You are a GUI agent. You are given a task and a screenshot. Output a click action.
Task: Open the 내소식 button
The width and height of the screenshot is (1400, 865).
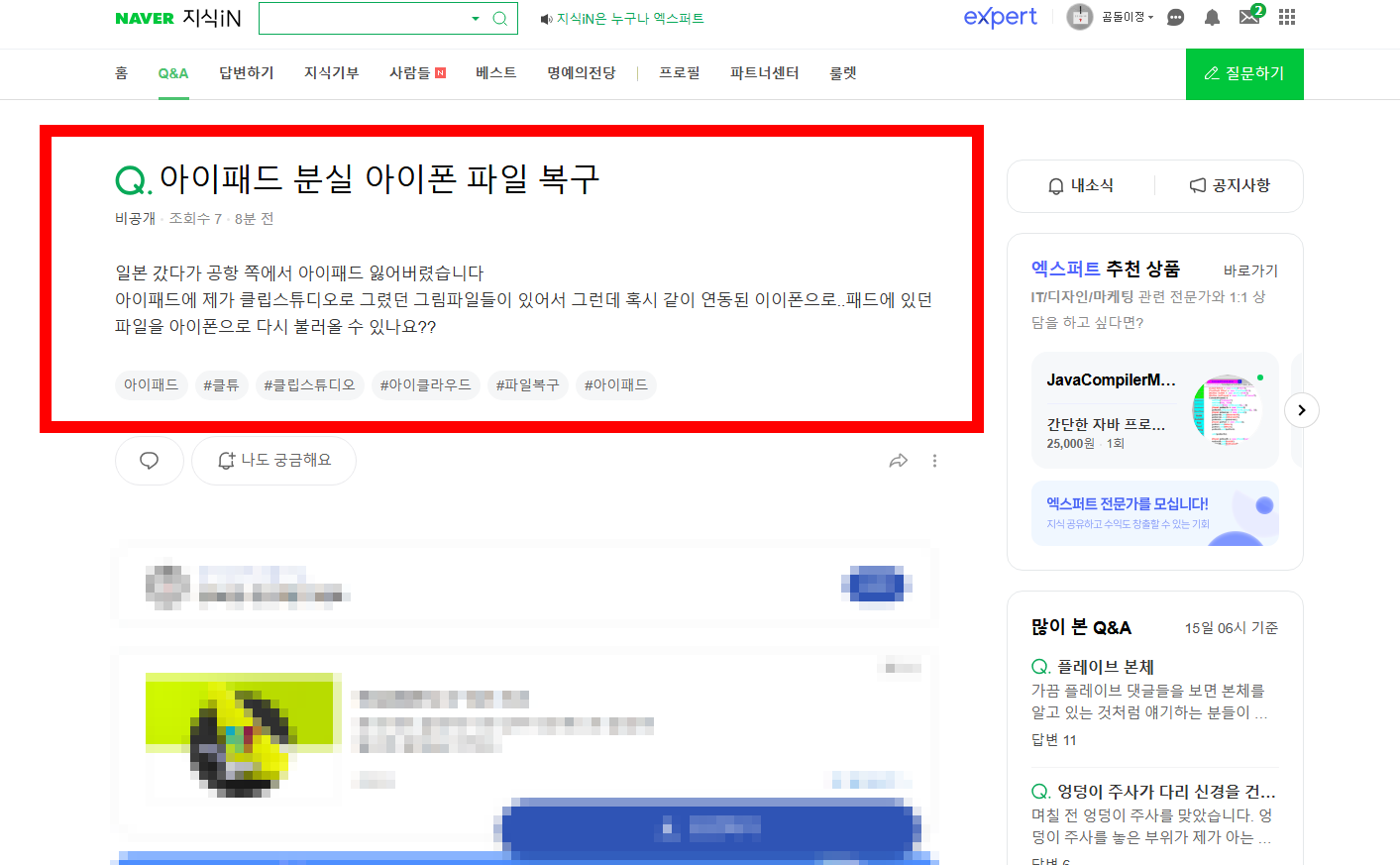tap(1081, 185)
